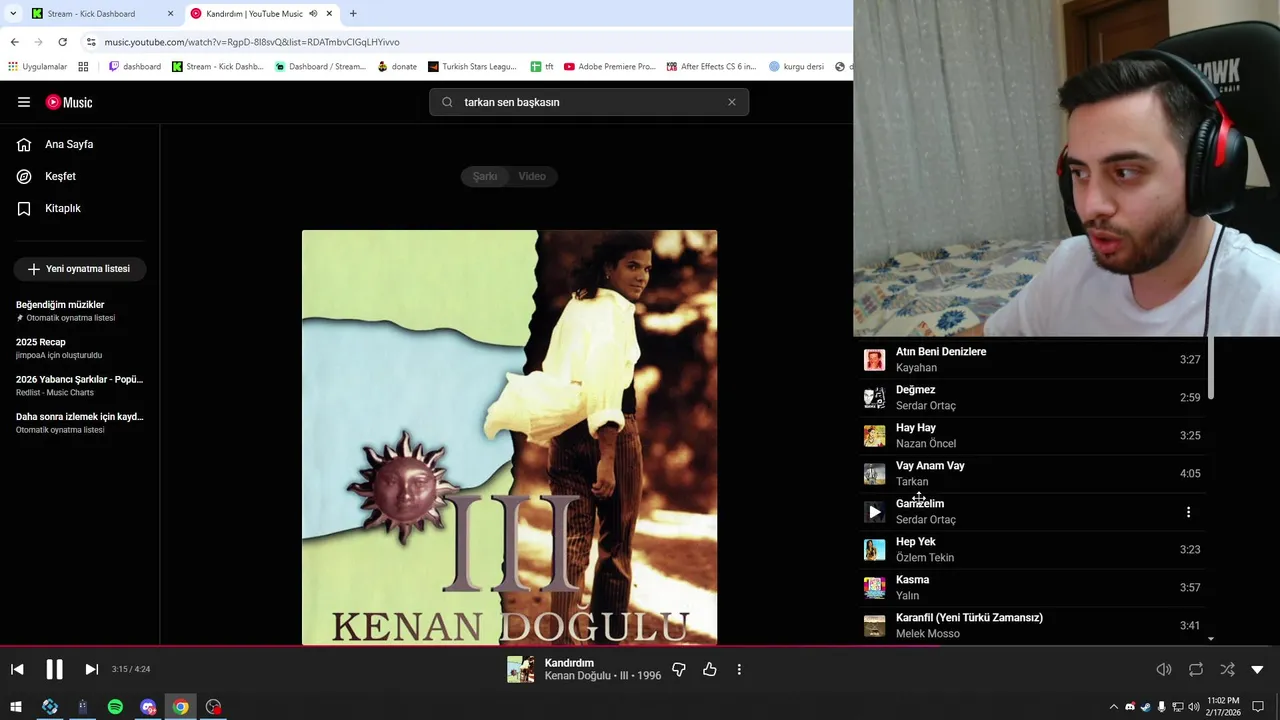Play Hep Yek by Özlem Tekin
This screenshot has height=720, width=1280.
coord(1033,550)
